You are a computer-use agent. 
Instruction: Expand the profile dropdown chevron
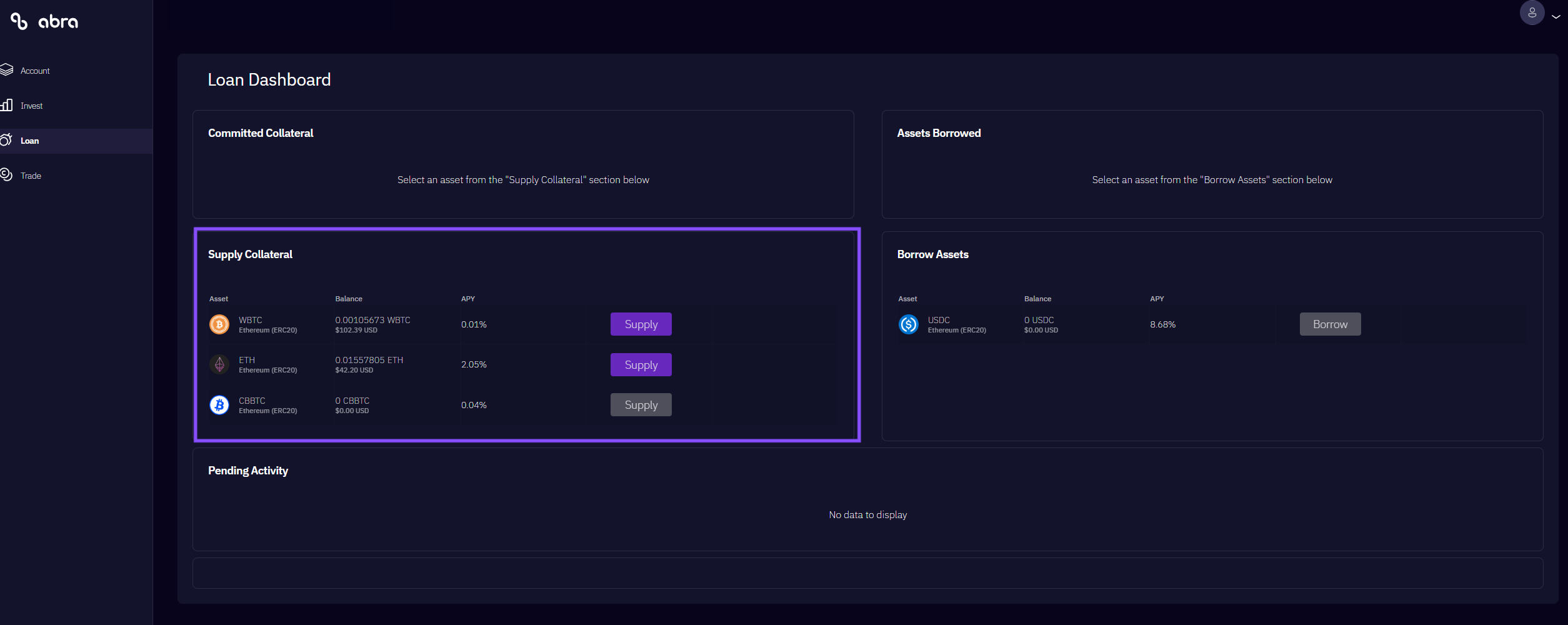1556,17
